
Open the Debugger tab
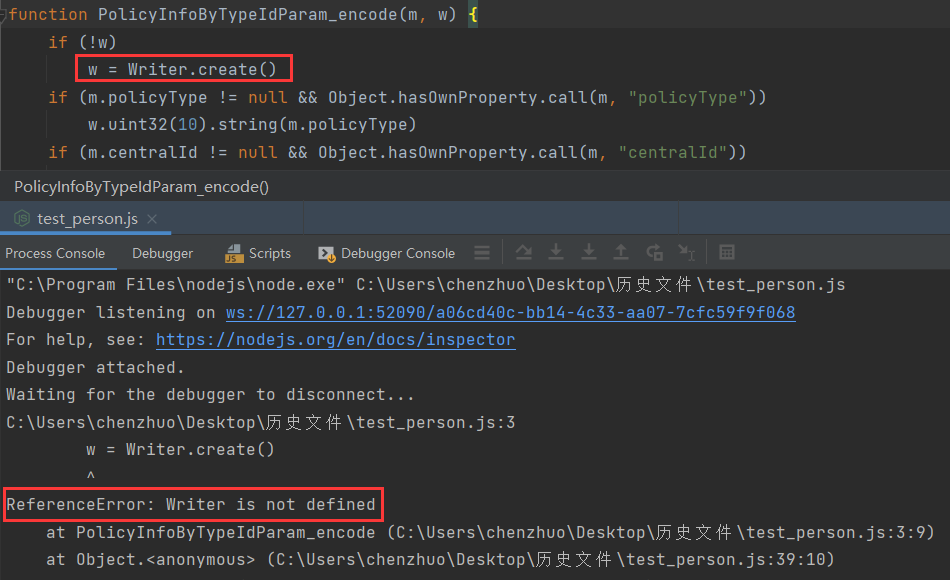pos(162,254)
